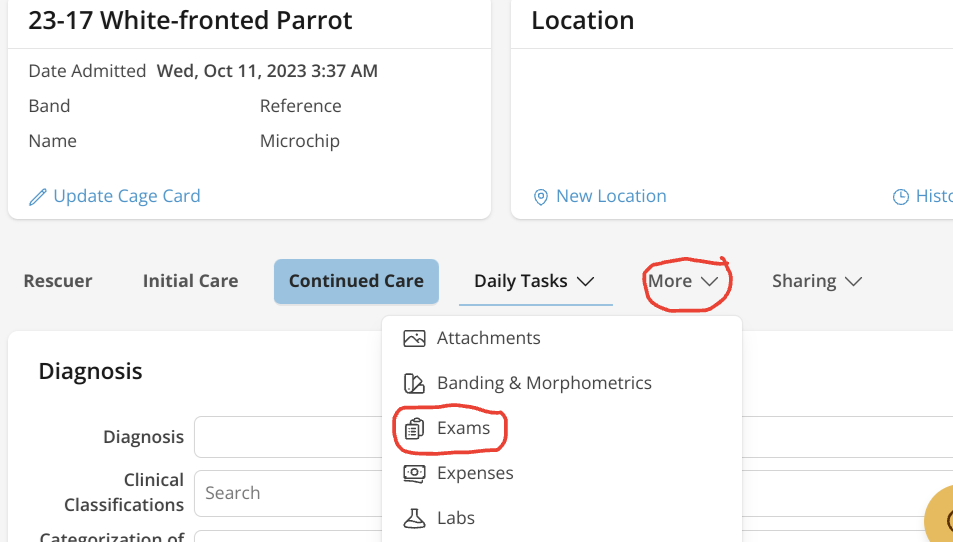Expand the Daily Tasks dropdown

(x=534, y=281)
